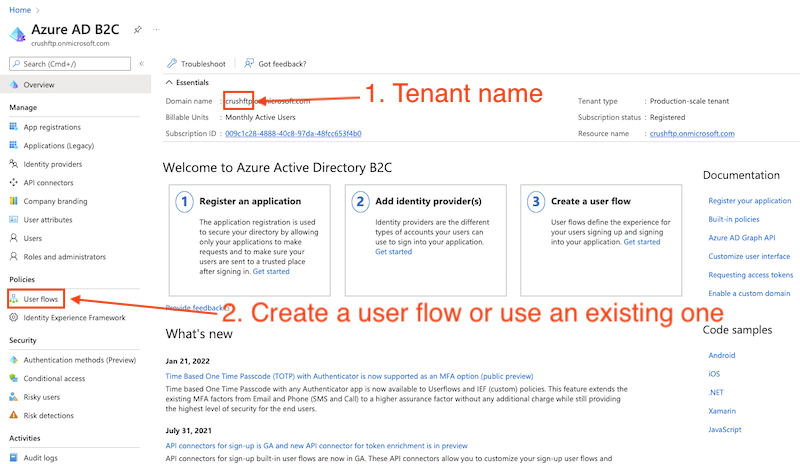Select Overview in the sidebar

point(76,84)
